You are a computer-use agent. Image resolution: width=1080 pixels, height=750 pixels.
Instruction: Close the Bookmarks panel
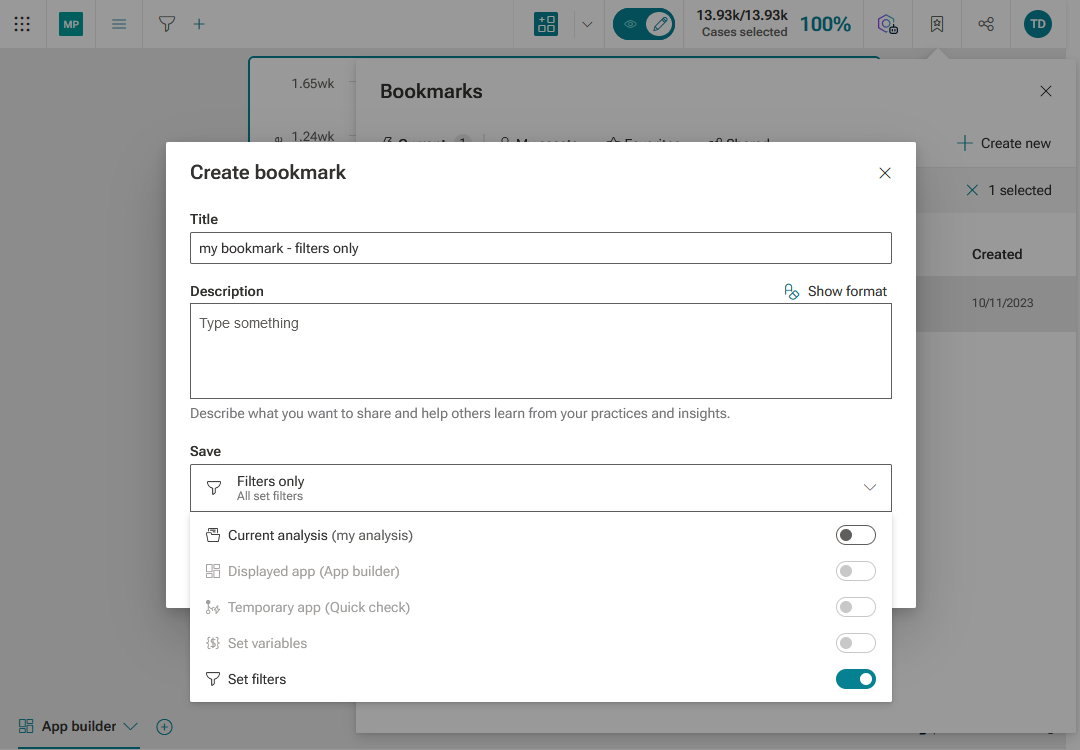tap(1046, 91)
